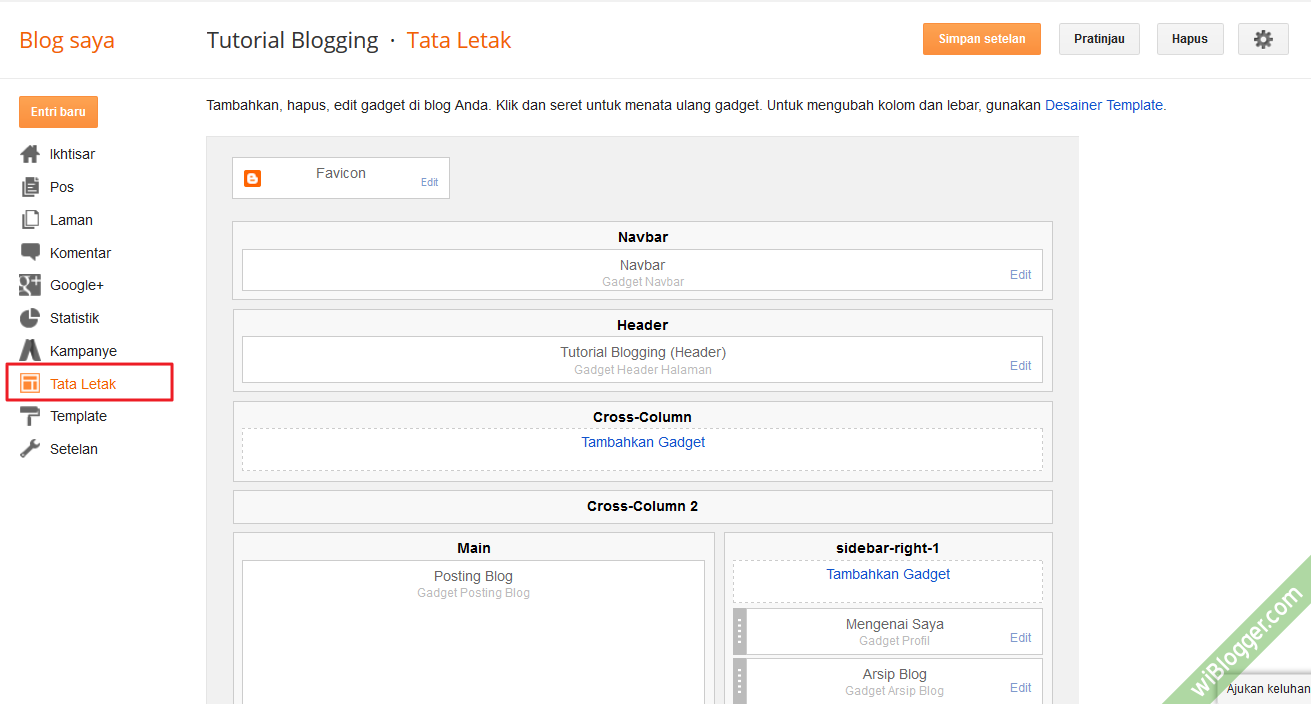Click the Blogger Favicon icon
The image size is (1311, 704).
(253, 179)
